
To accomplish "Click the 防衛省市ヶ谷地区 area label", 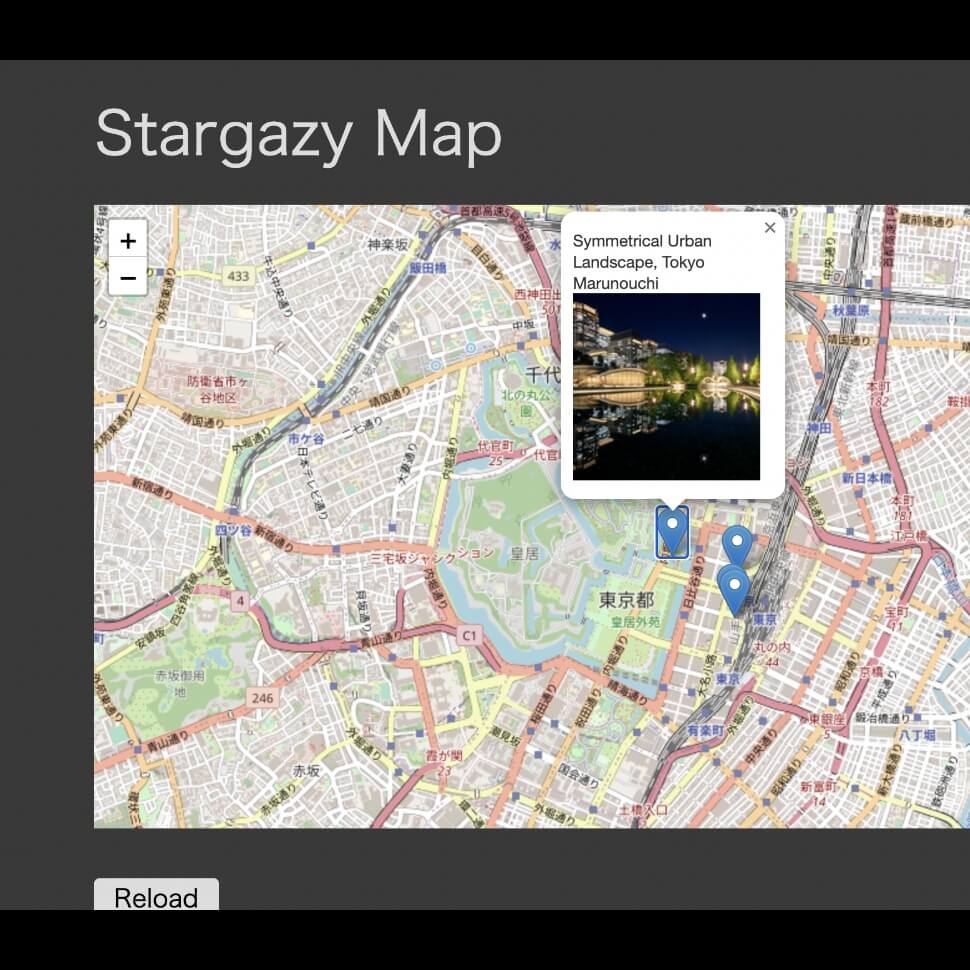I will pyautogui.click(x=212, y=389).
